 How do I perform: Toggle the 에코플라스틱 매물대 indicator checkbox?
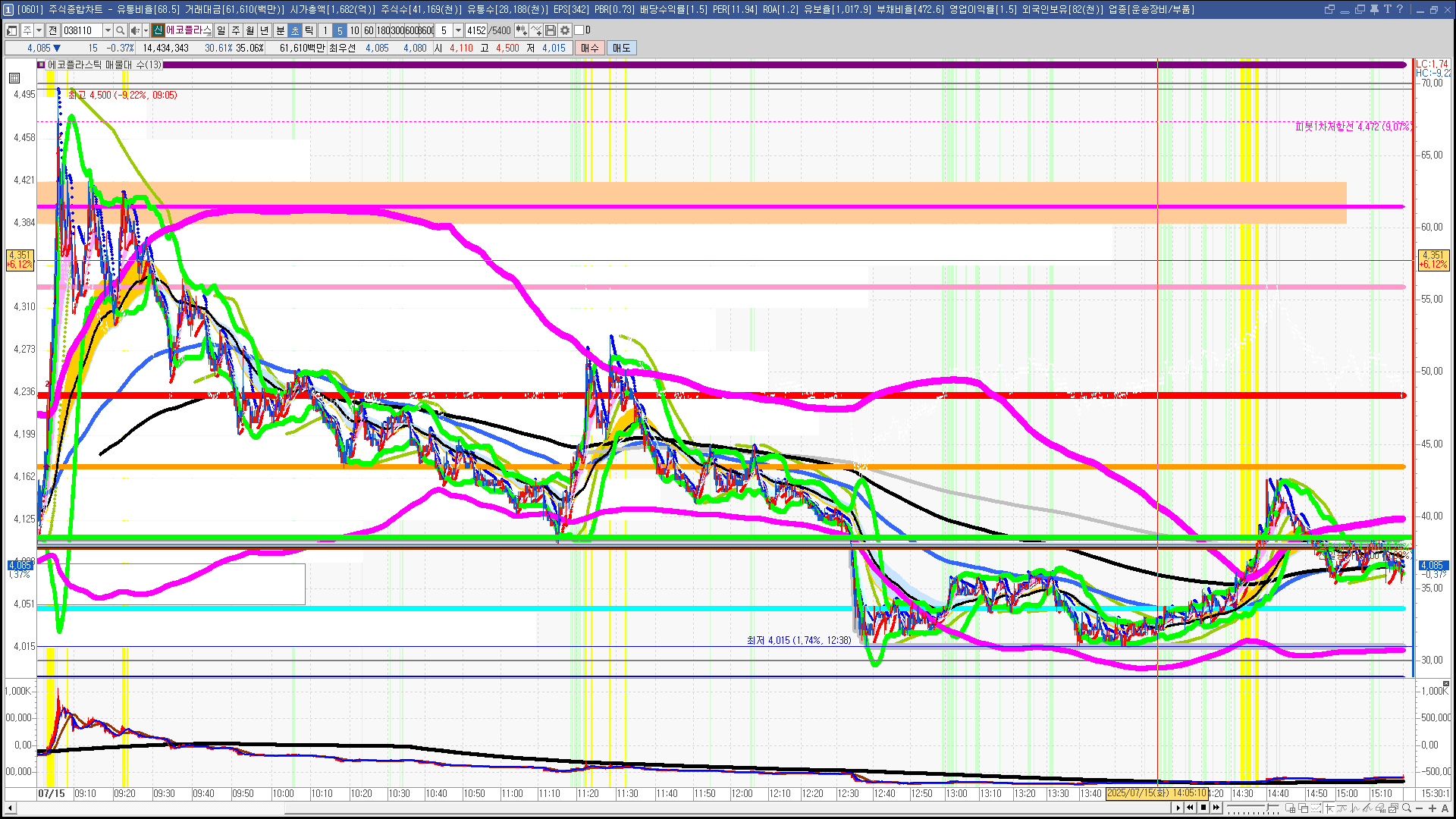point(42,64)
